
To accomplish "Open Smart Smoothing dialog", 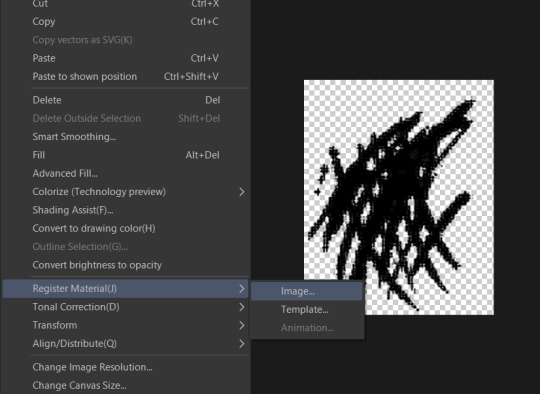I will tap(125, 136).
